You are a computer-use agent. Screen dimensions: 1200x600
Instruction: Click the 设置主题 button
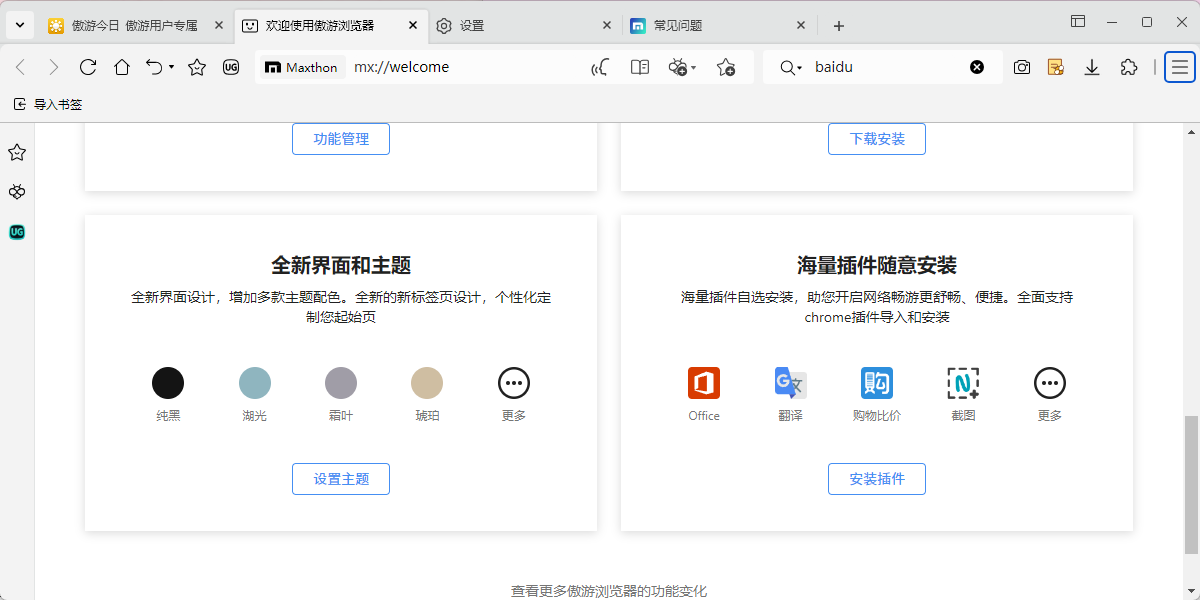(x=340, y=479)
